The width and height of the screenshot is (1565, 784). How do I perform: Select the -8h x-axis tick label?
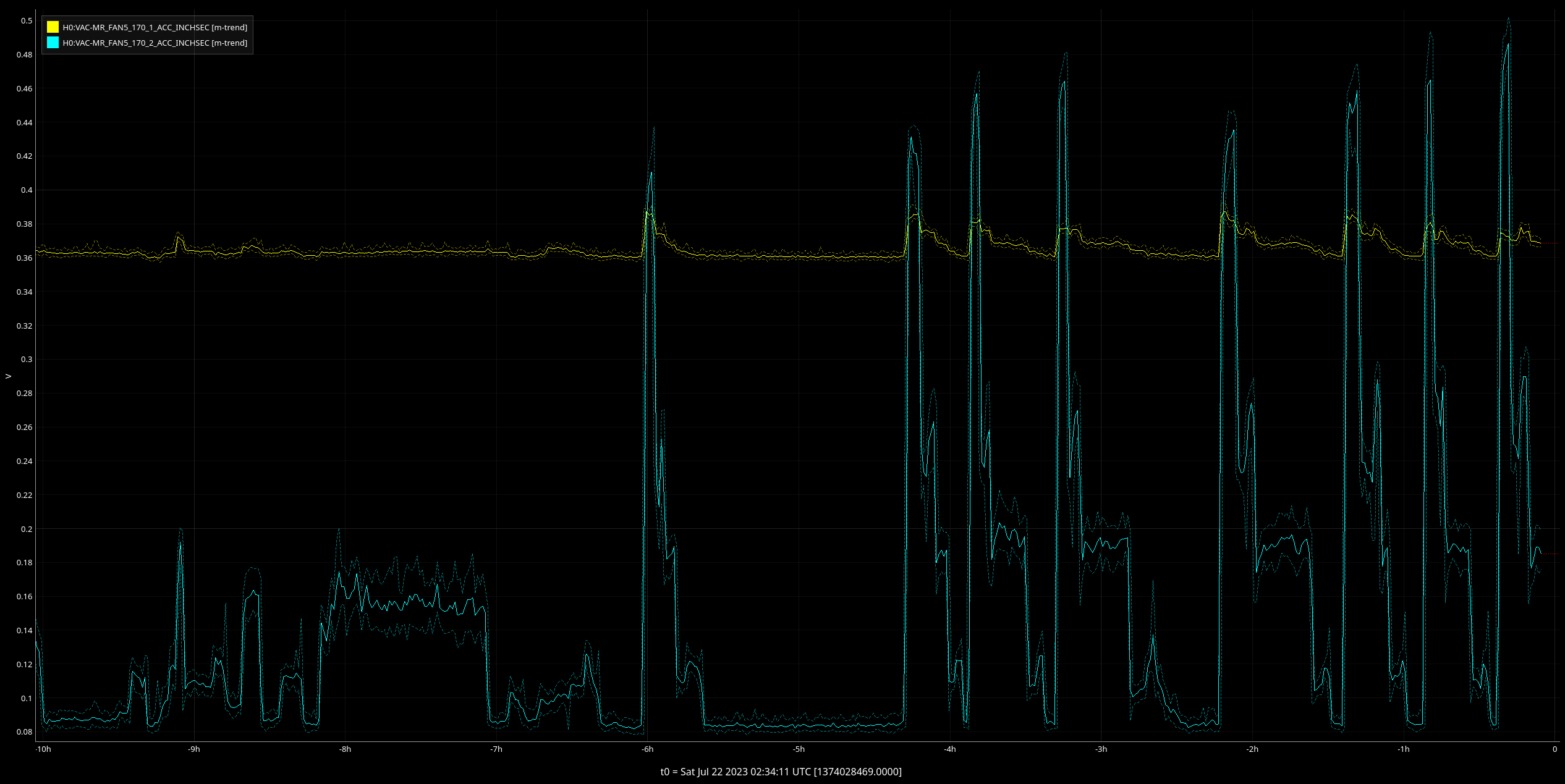(345, 749)
